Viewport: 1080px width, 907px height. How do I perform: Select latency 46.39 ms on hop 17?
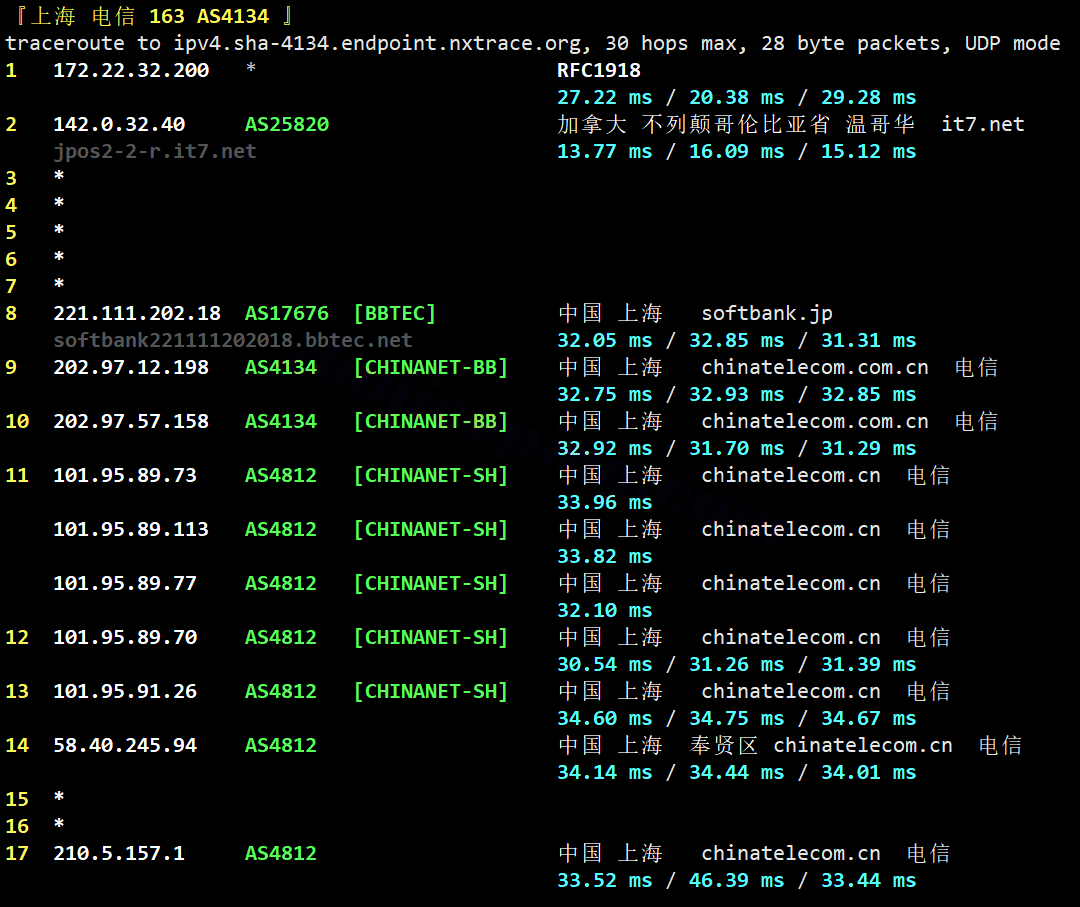pyautogui.click(x=736, y=880)
